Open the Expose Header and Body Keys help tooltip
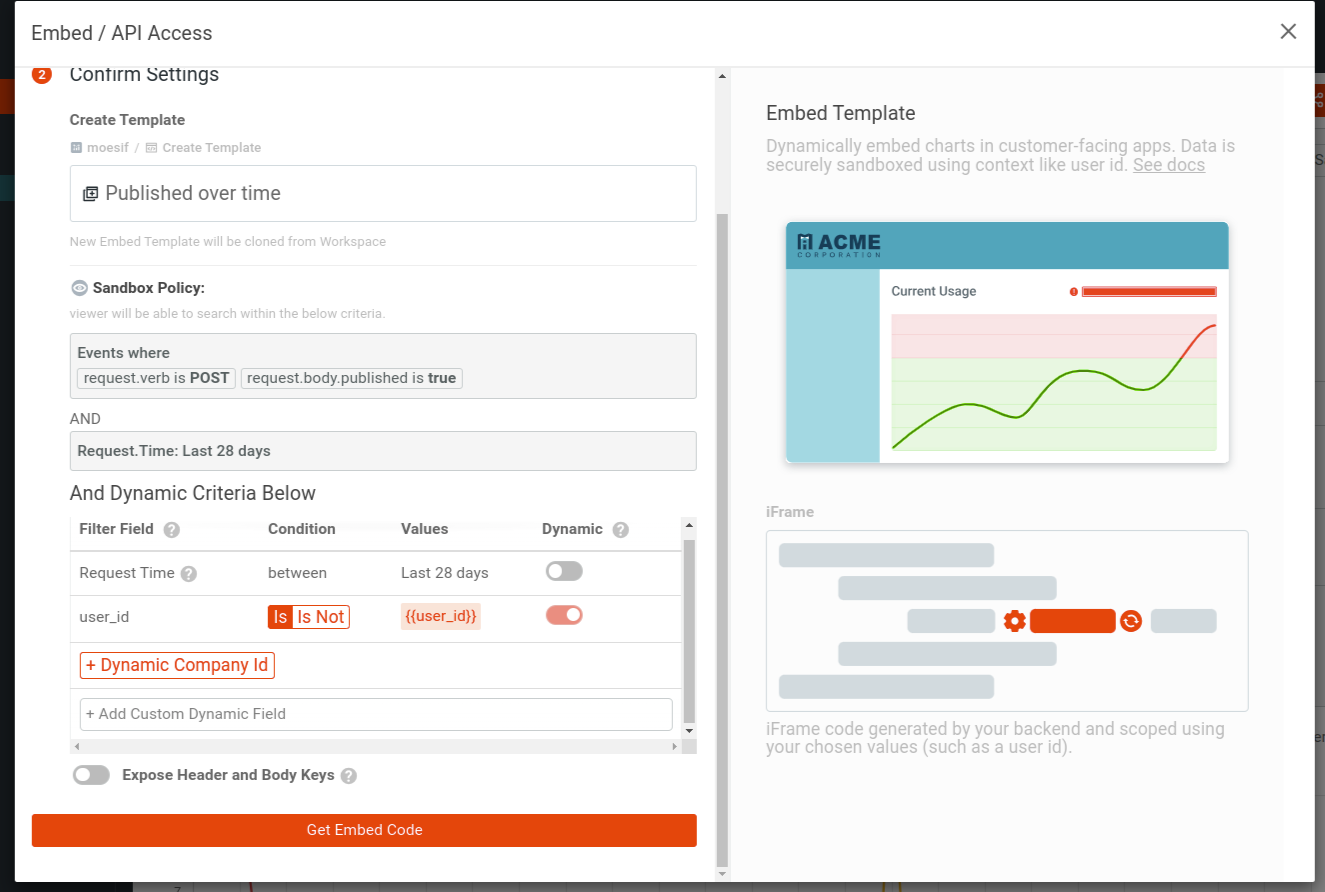 point(347,775)
